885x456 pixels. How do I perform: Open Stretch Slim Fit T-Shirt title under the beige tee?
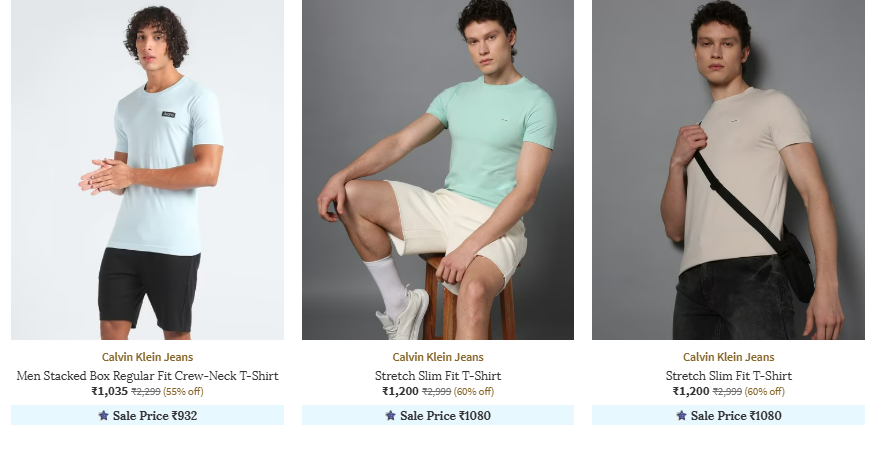tap(729, 376)
